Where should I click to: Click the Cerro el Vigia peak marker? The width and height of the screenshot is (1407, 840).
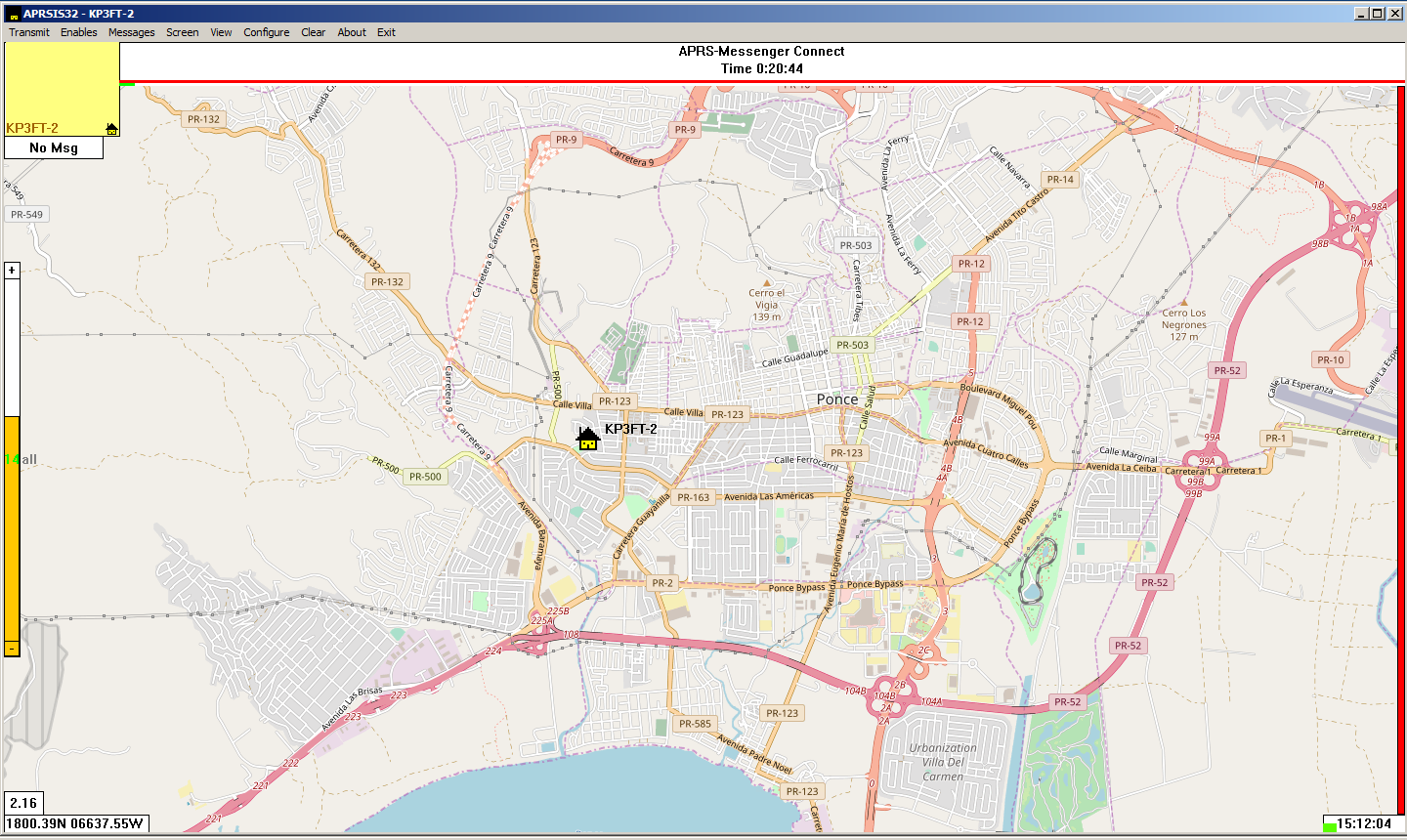767,282
